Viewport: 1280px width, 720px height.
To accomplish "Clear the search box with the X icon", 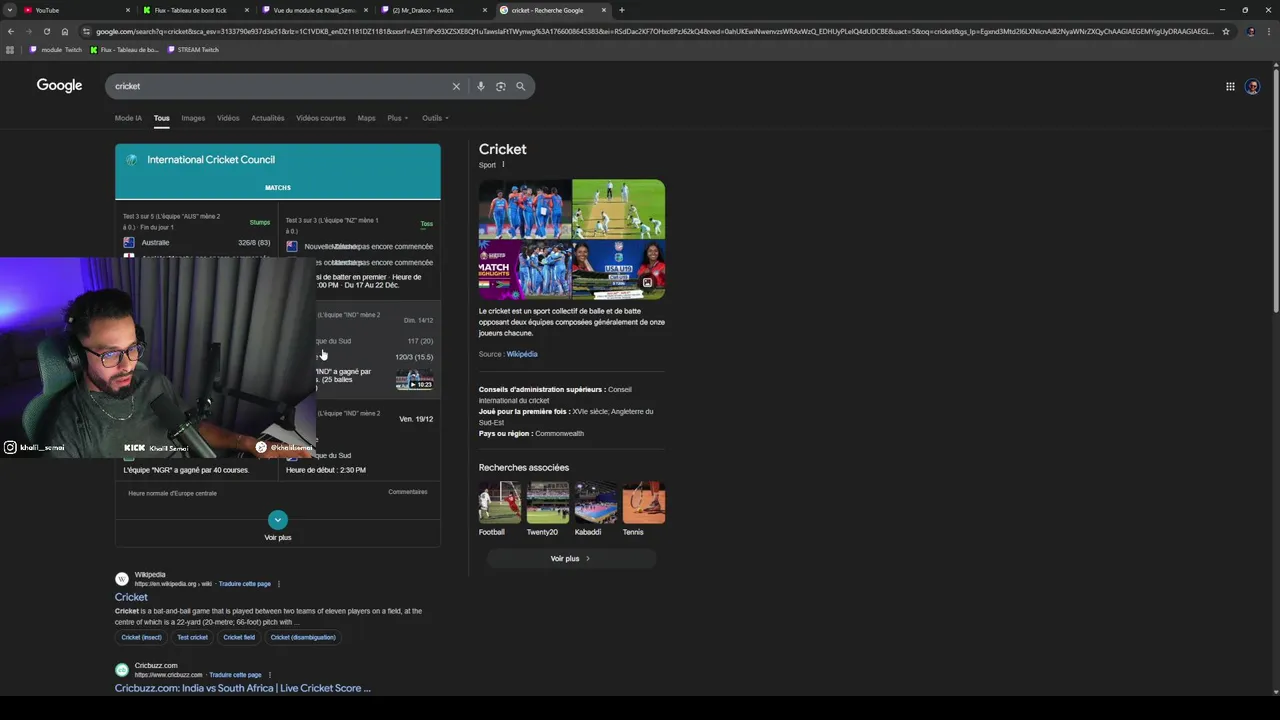I will pyautogui.click(x=456, y=86).
